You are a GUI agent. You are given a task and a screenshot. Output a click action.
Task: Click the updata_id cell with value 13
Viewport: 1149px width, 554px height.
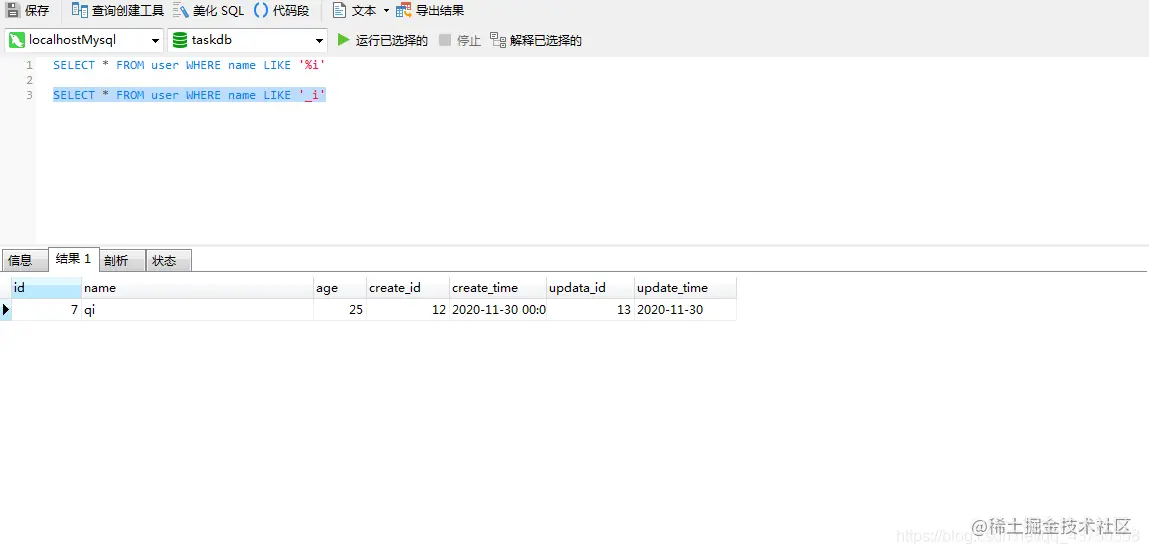591,310
